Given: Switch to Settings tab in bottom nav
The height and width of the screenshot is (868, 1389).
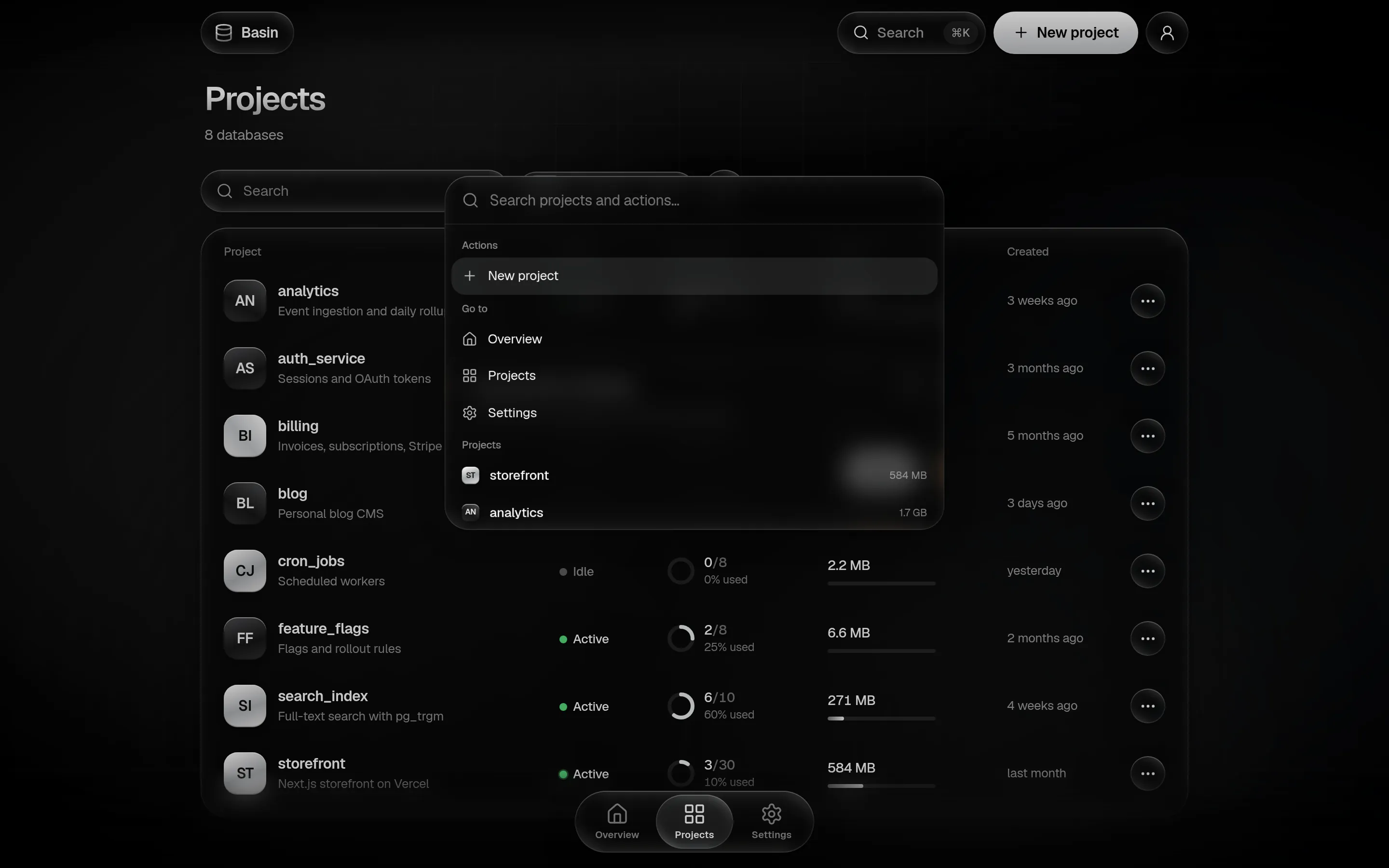Looking at the screenshot, I should pyautogui.click(x=771, y=822).
